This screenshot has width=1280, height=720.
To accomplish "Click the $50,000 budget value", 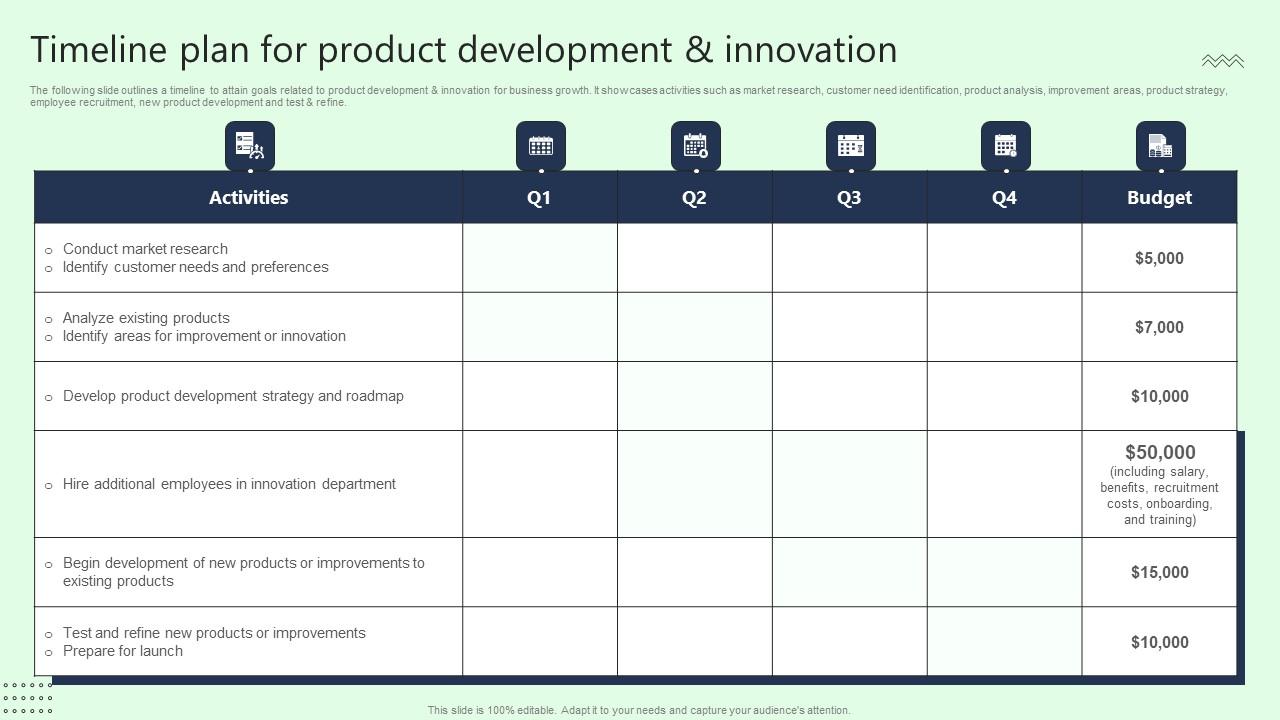I will pyautogui.click(x=1160, y=452).
